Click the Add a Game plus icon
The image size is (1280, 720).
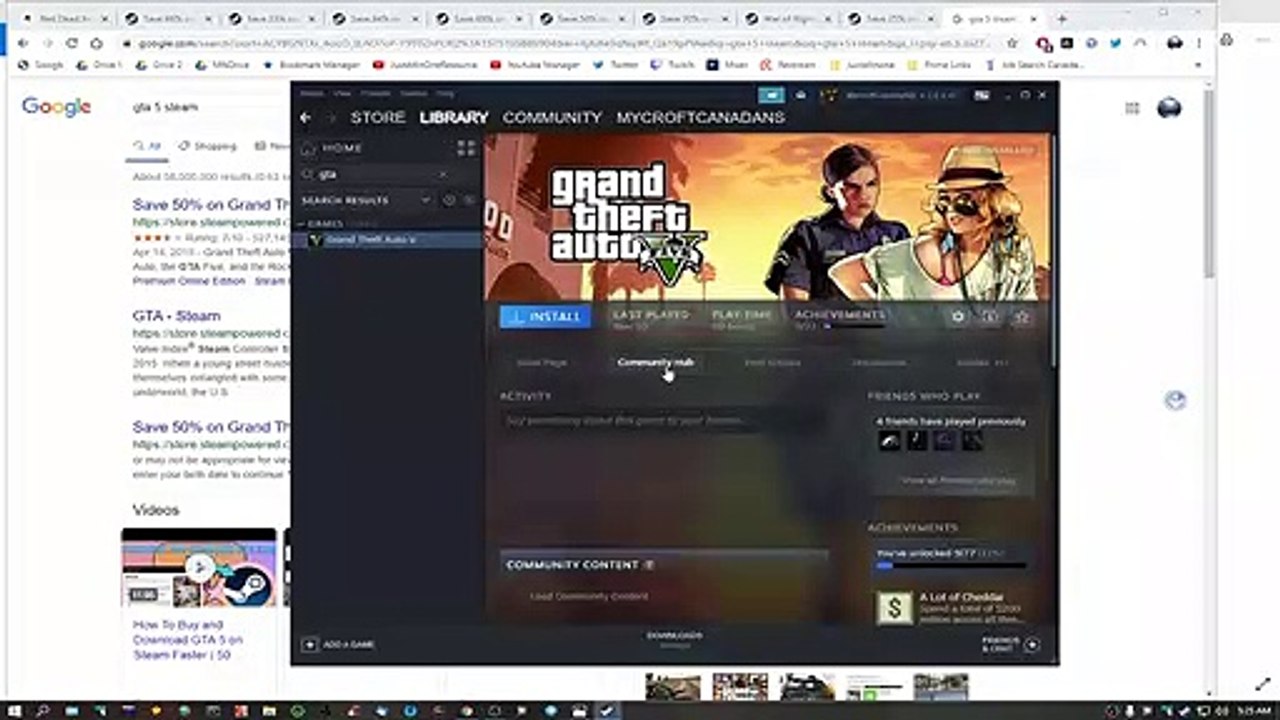(x=309, y=645)
